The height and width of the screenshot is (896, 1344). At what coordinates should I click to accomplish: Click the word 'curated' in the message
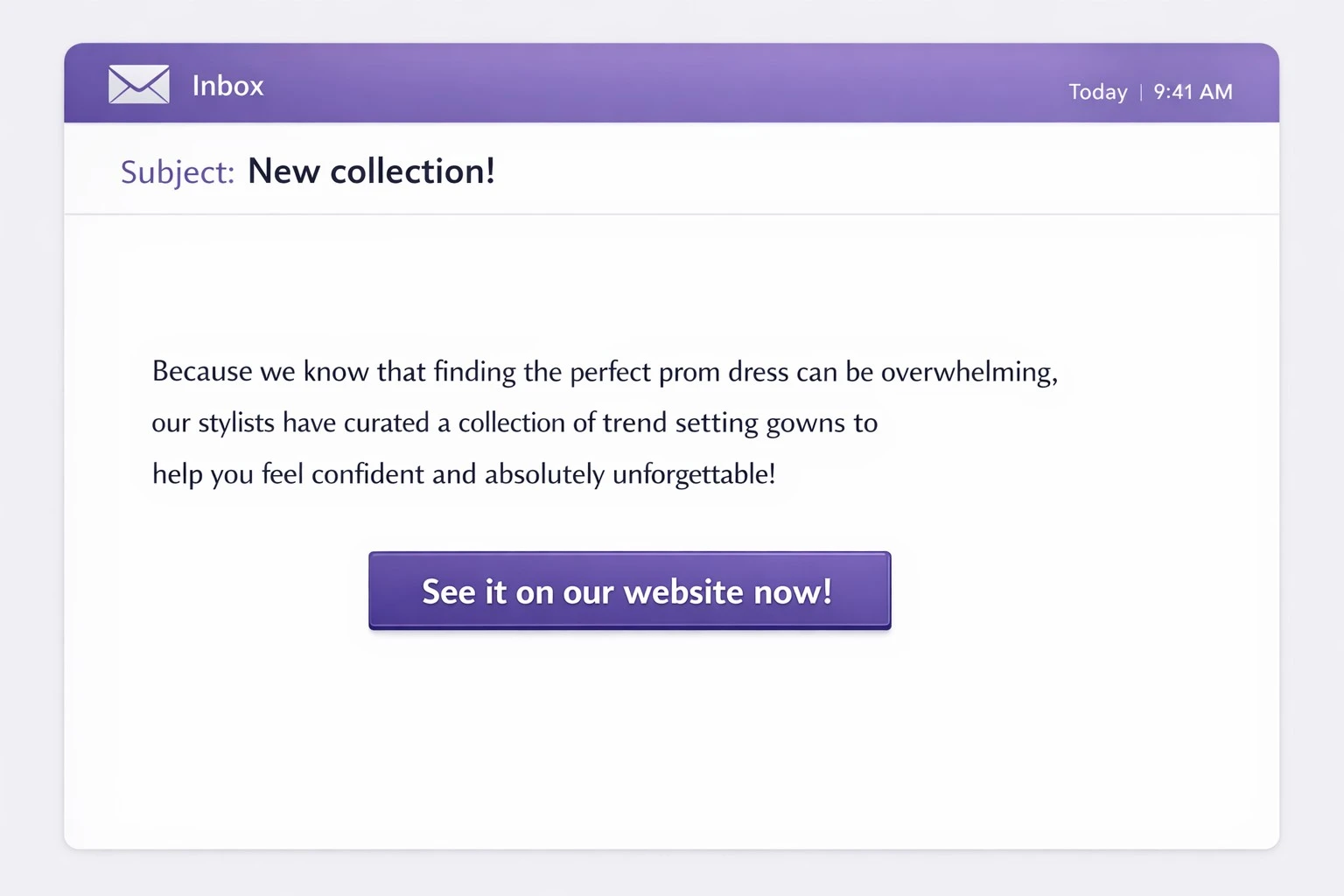point(386,423)
